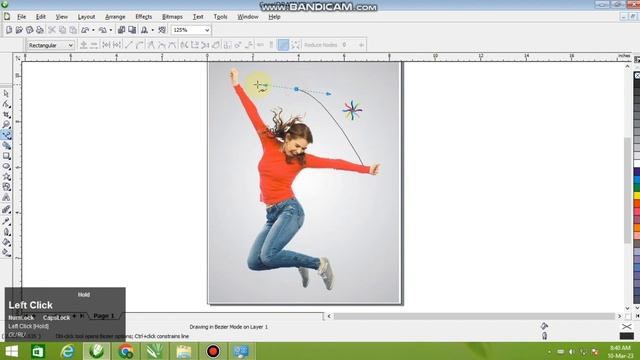Select the Bezier curve tool in toolbox
640x360 pixels.
pyautogui.click(x=6, y=135)
